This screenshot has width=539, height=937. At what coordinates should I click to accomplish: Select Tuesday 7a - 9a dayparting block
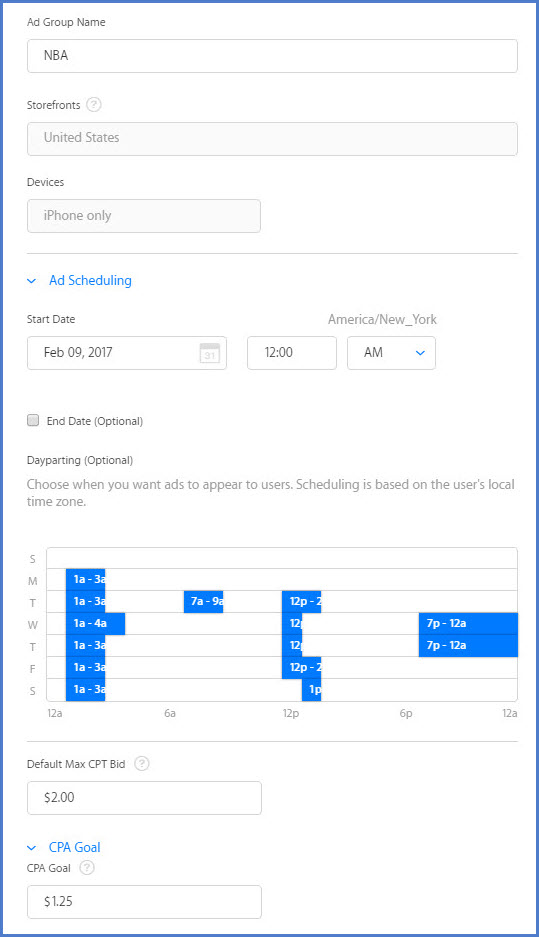[204, 601]
